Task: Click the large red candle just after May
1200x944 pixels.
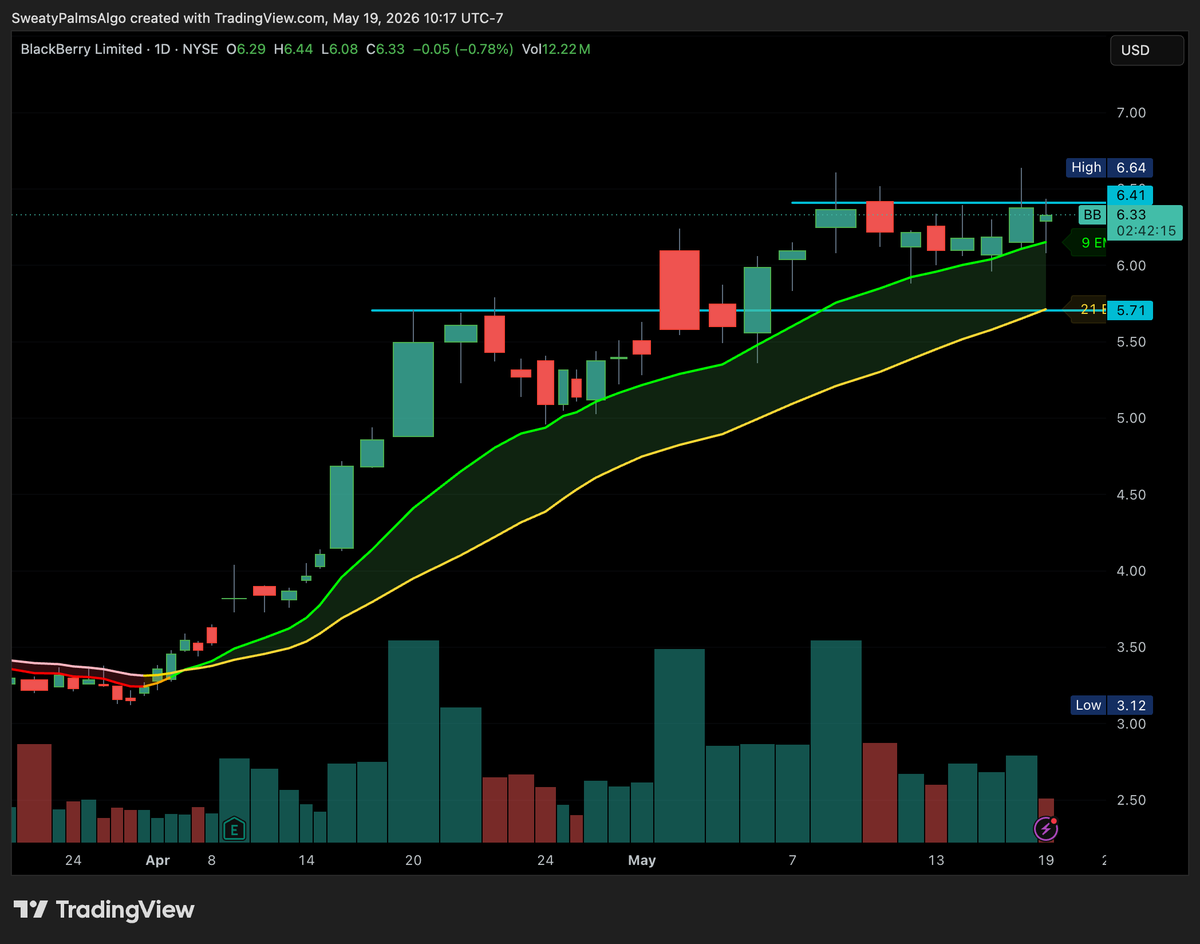Action: point(679,290)
